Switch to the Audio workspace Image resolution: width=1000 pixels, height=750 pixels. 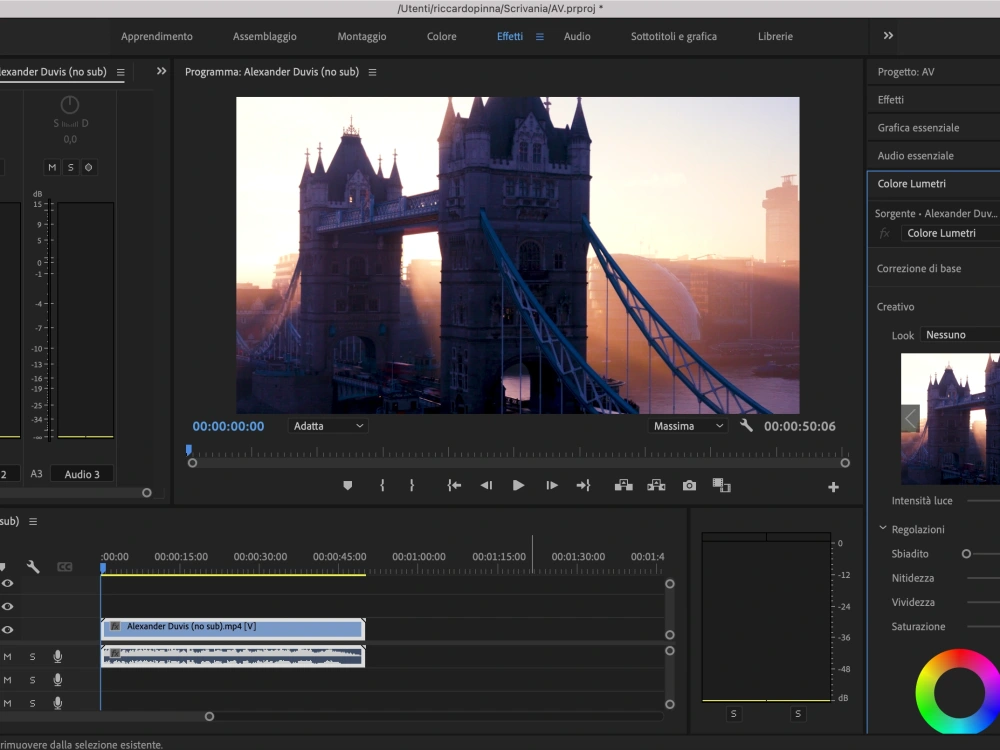[577, 36]
